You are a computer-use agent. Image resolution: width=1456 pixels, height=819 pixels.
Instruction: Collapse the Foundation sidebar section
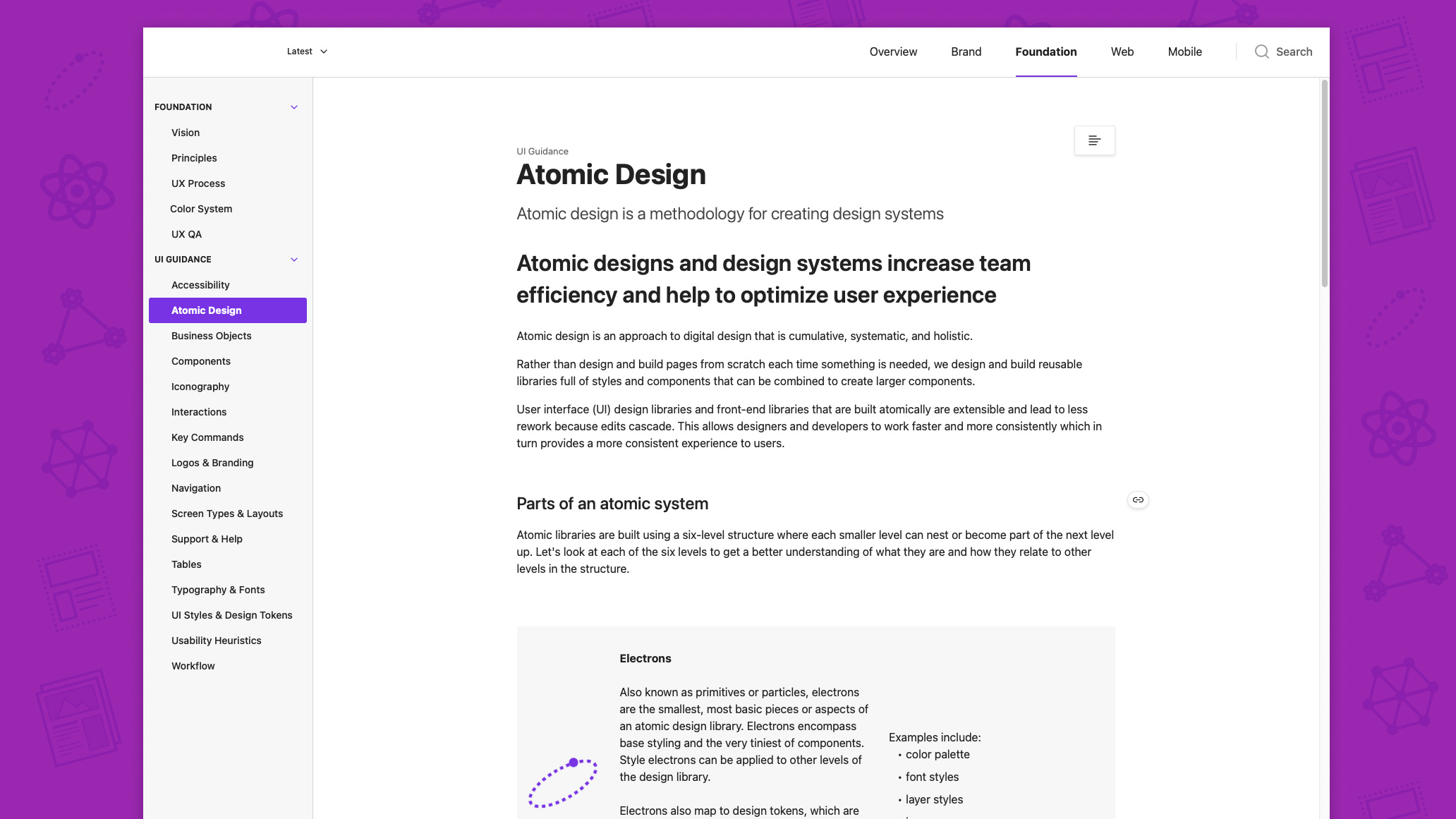[294, 107]
